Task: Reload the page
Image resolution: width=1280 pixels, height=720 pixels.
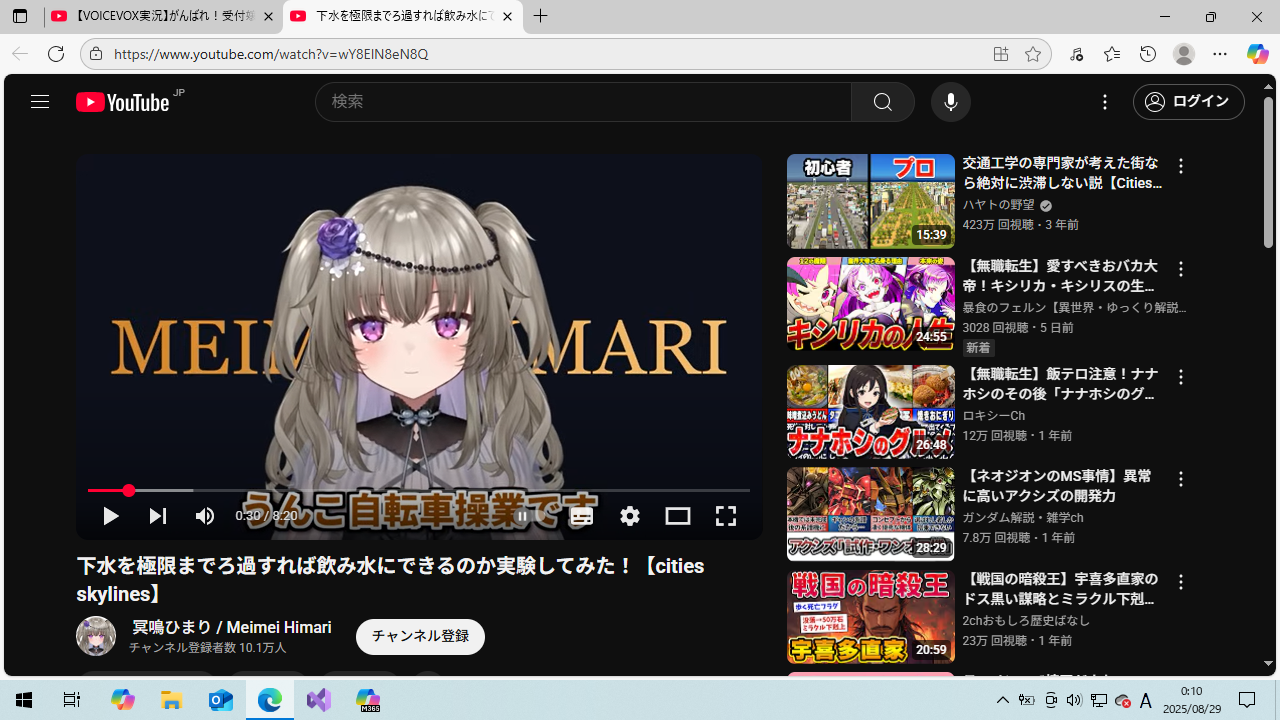Action: pos(56,54)
